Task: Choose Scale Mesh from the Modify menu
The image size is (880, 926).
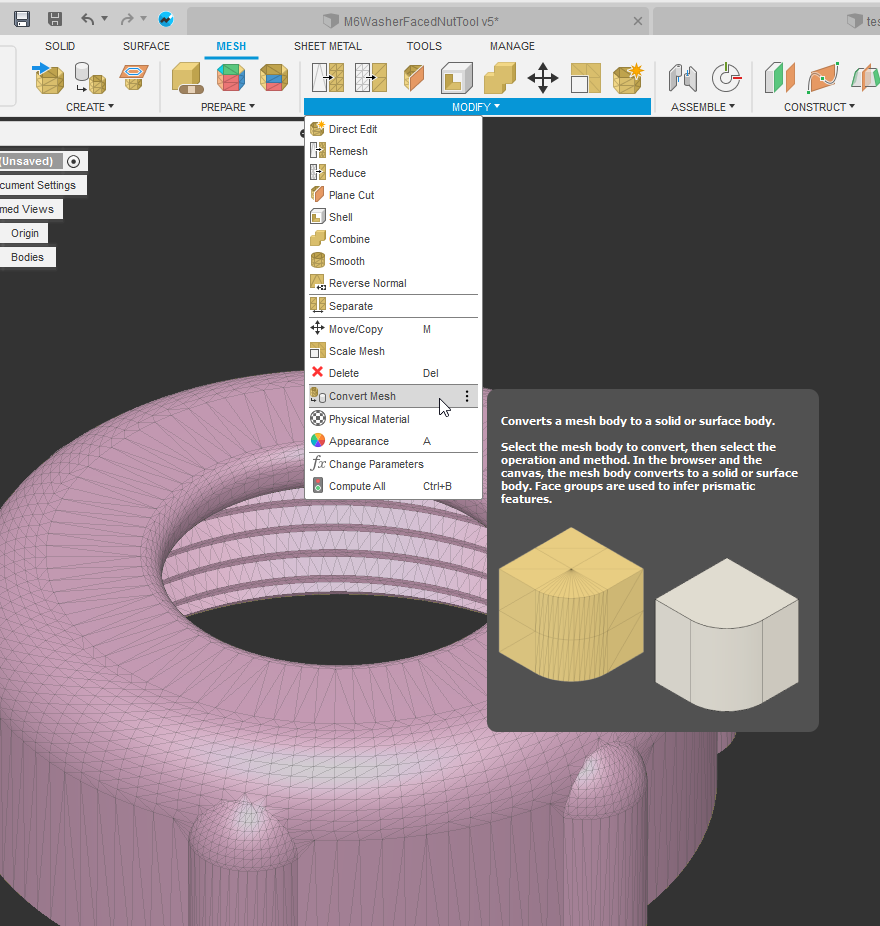Action: 355,351
